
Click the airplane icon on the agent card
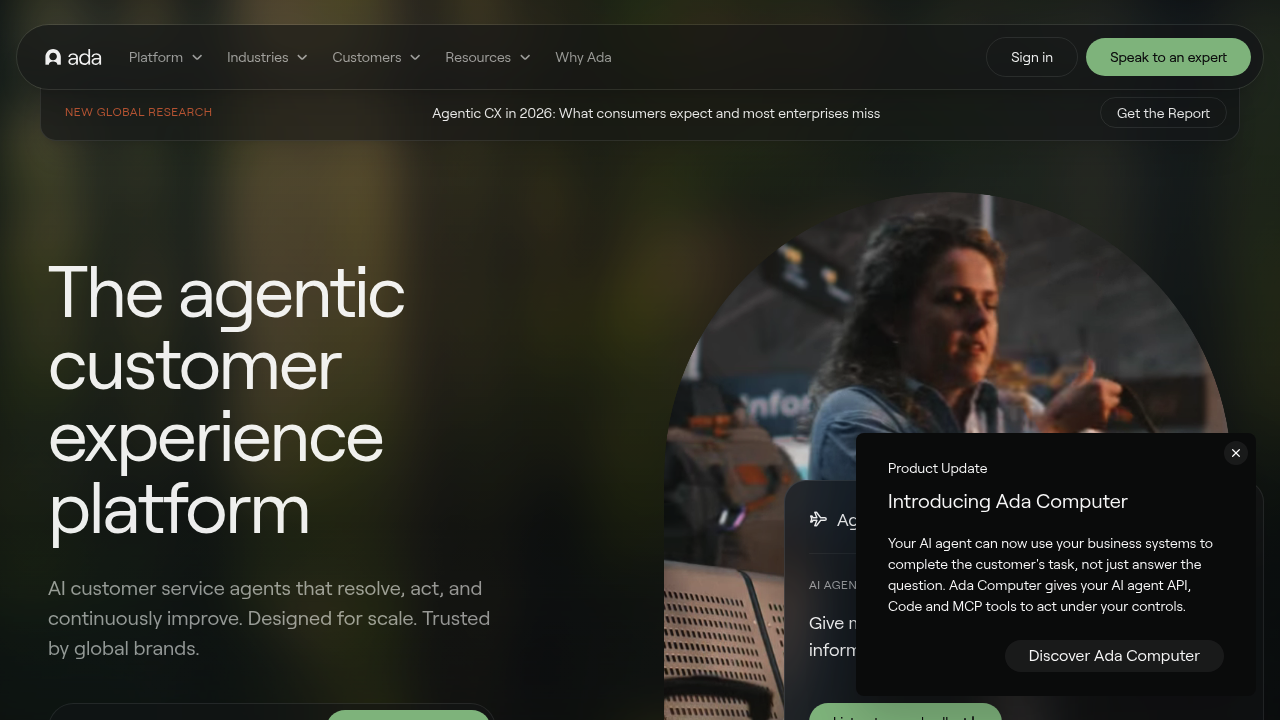[818, 519]
